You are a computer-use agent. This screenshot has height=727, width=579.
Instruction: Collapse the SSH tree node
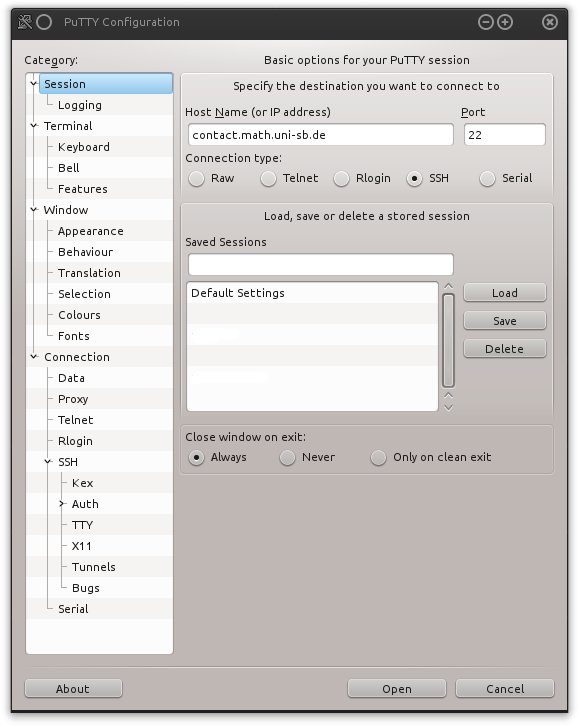point(48,462)
